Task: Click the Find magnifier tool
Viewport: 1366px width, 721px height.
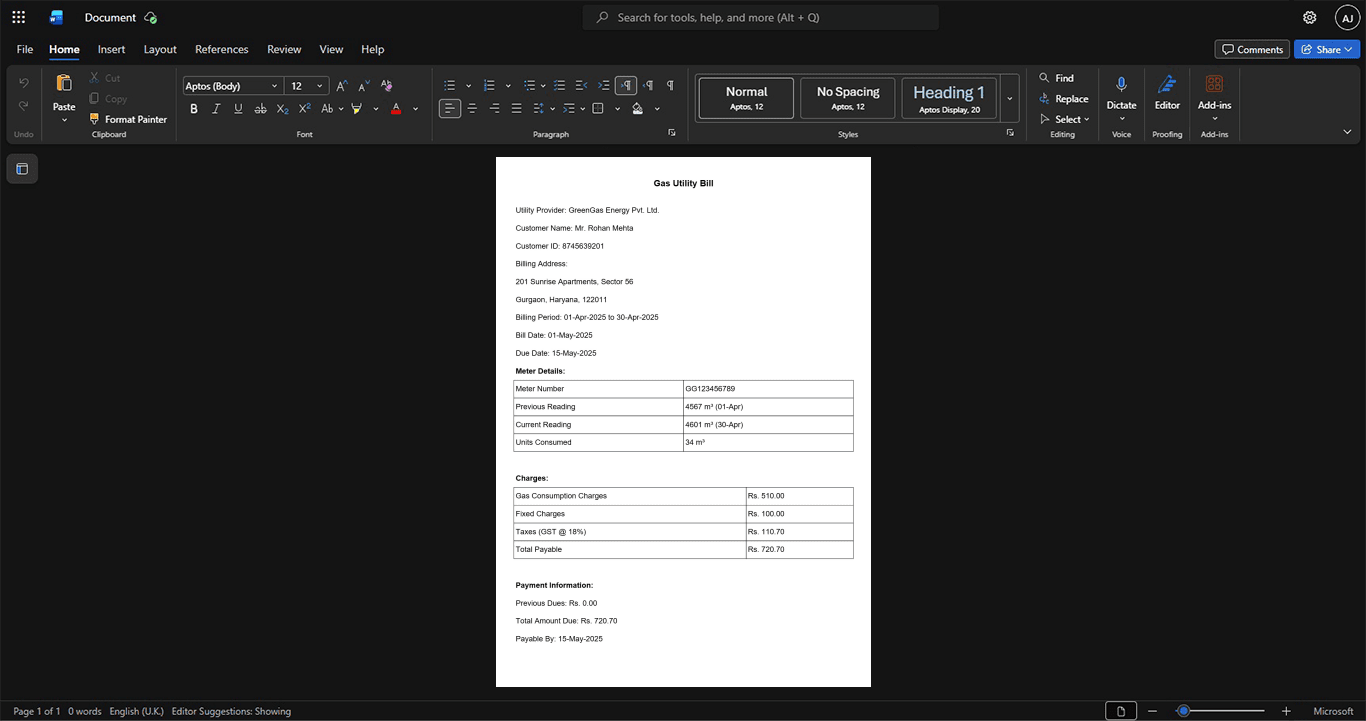Action: coord(1044,78)
